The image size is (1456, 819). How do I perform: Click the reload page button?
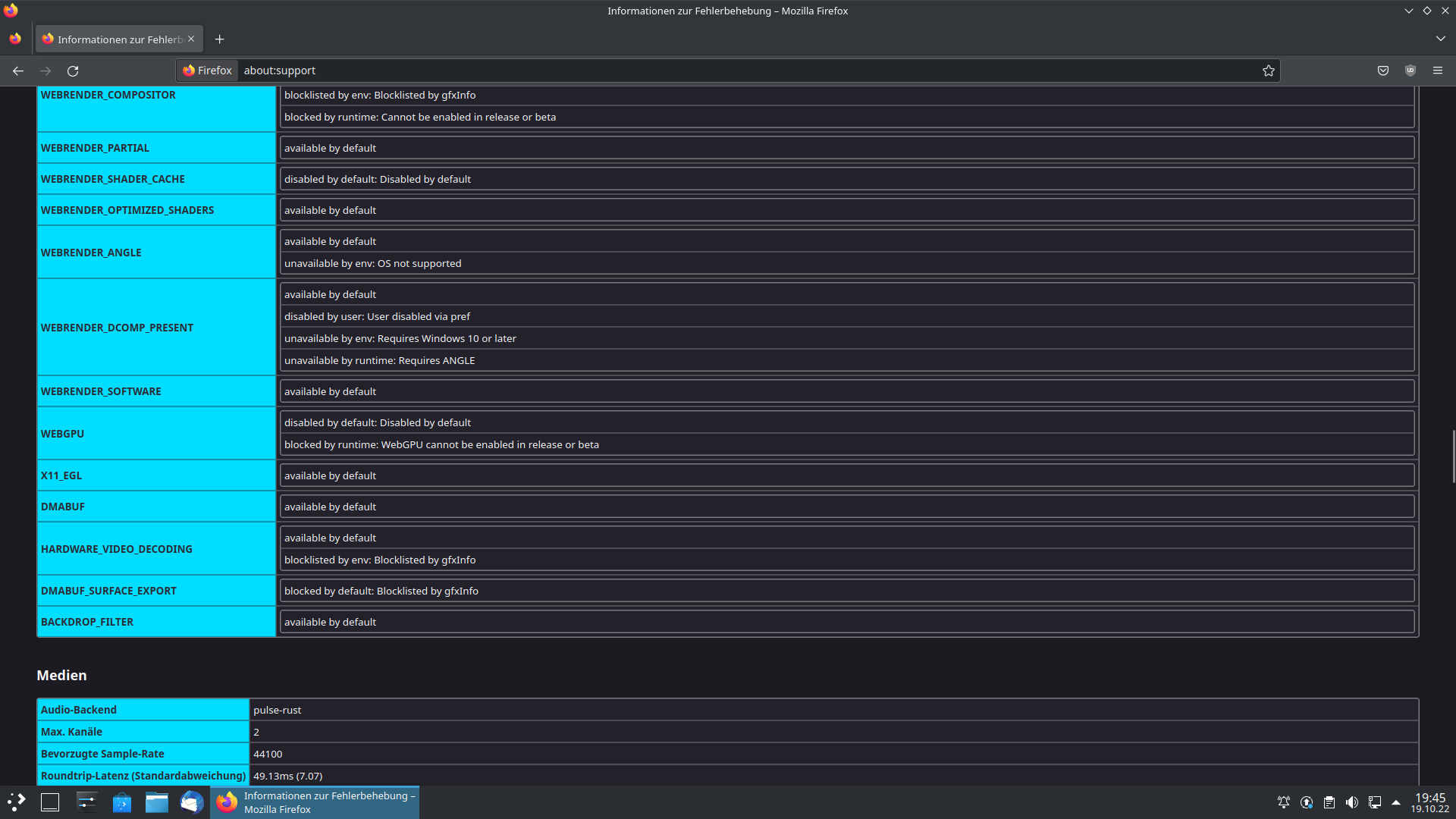[73, 71]
